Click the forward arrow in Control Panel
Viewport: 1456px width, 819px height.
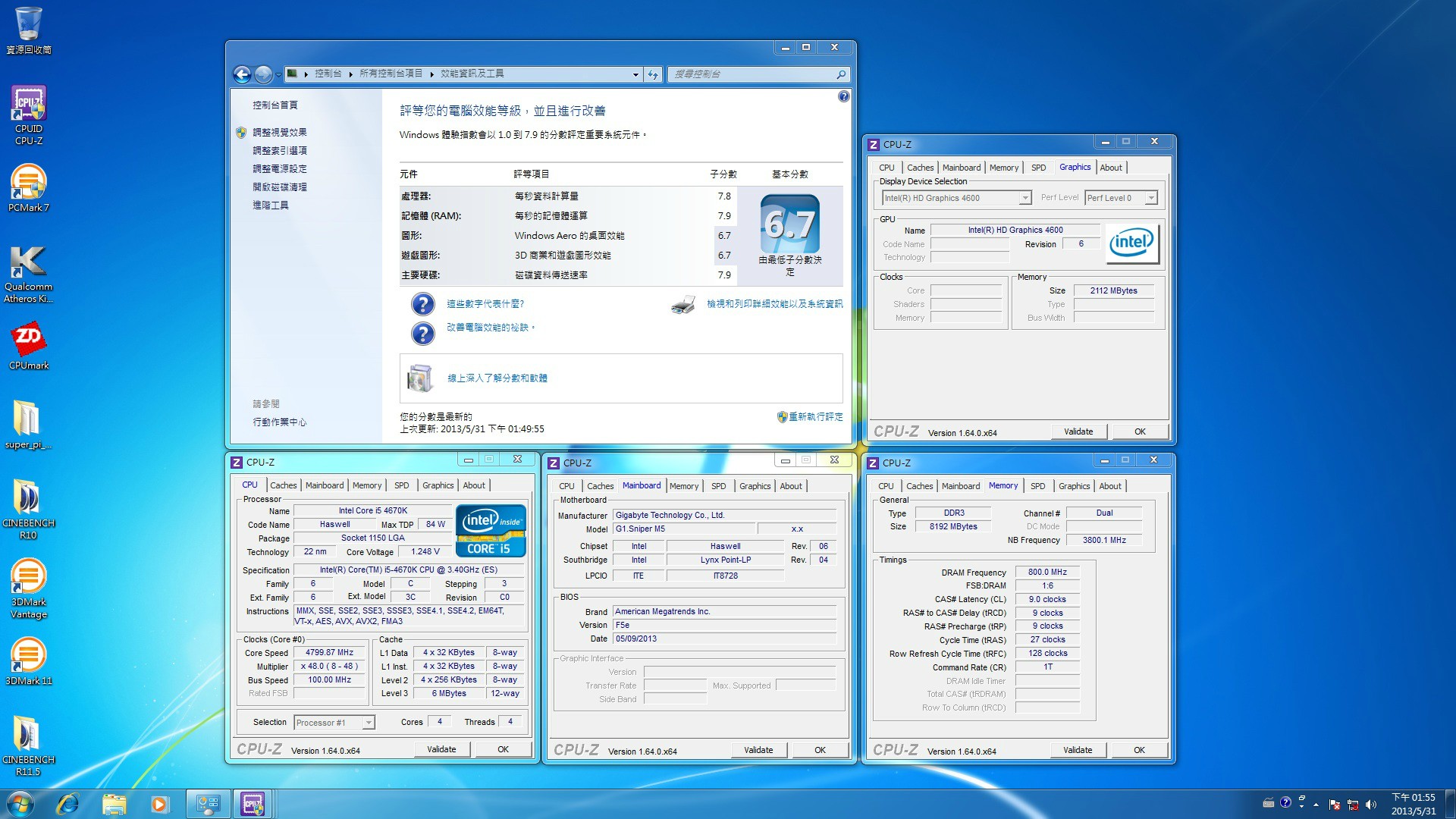click(x=263, y=74)
